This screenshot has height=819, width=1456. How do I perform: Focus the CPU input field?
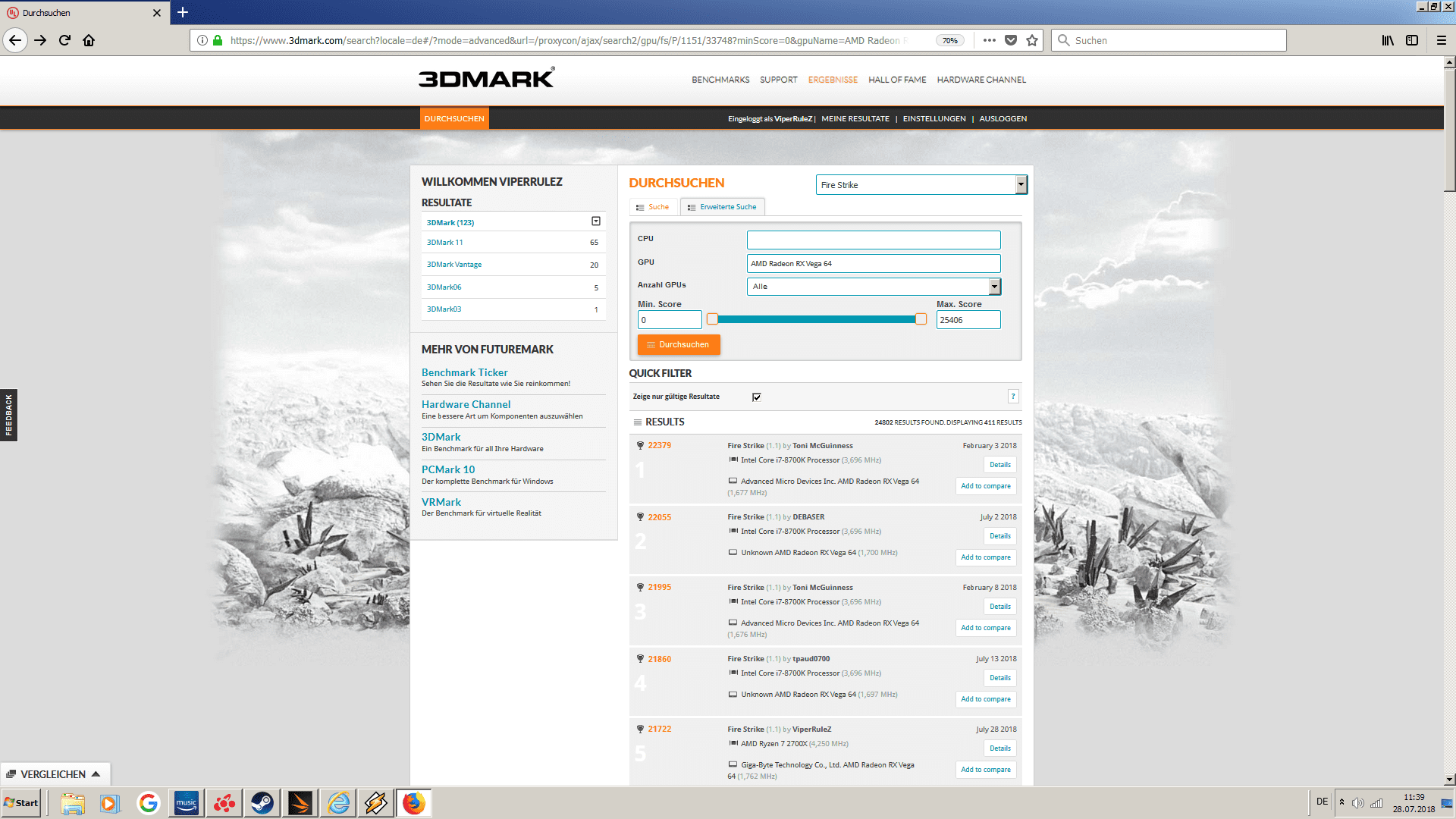pyautogui.click(x=874, y=240)
